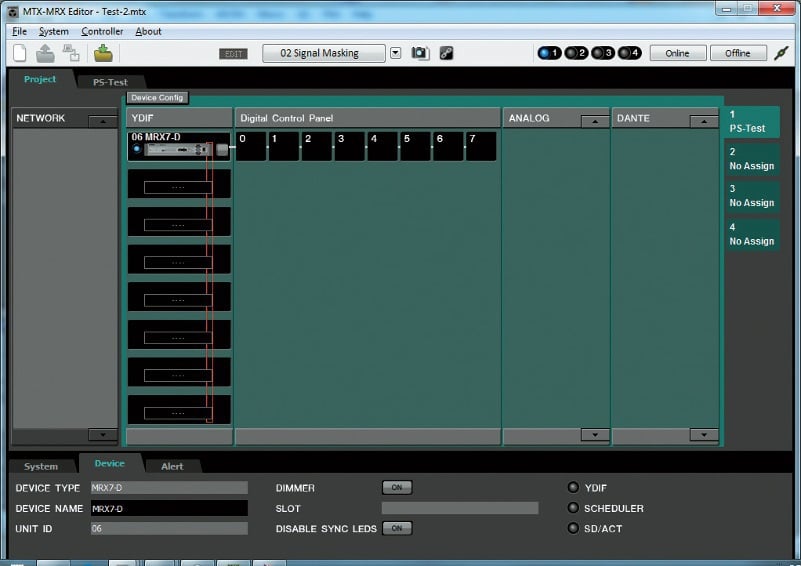Open the Device Config button
The image size is (801, 566).
coord(157,98)
